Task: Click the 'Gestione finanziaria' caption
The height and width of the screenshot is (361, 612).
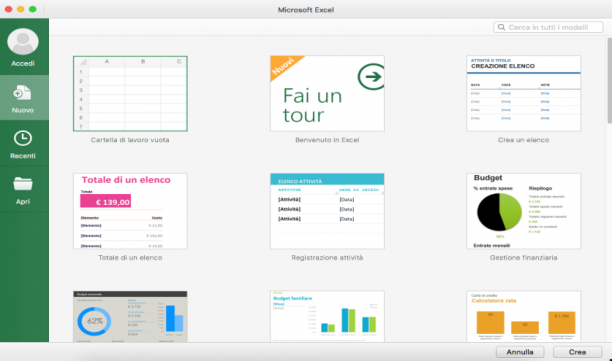Action: (523, 258)
